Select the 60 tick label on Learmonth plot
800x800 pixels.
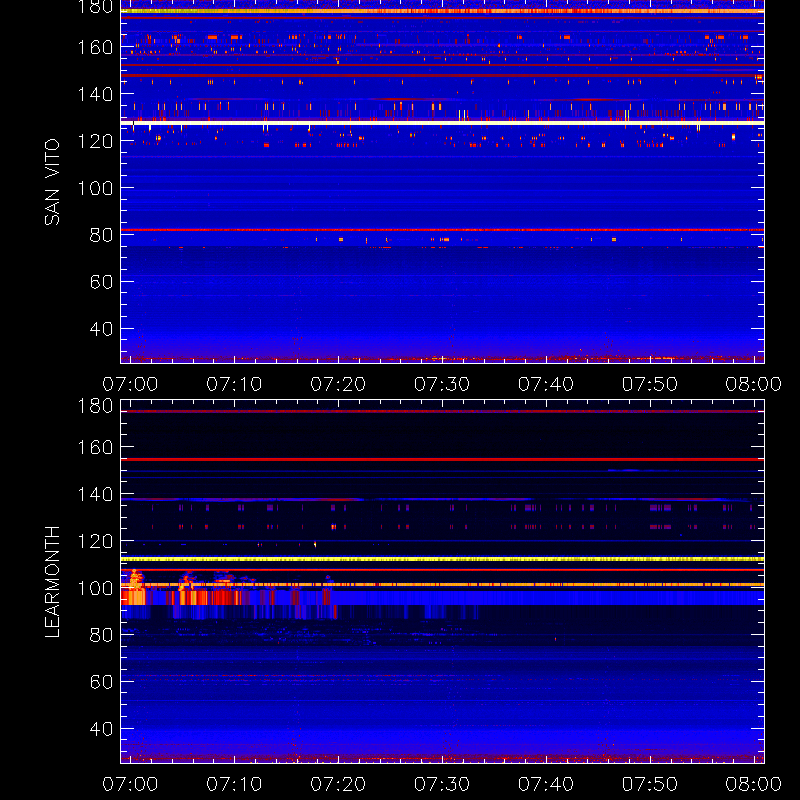101,682
